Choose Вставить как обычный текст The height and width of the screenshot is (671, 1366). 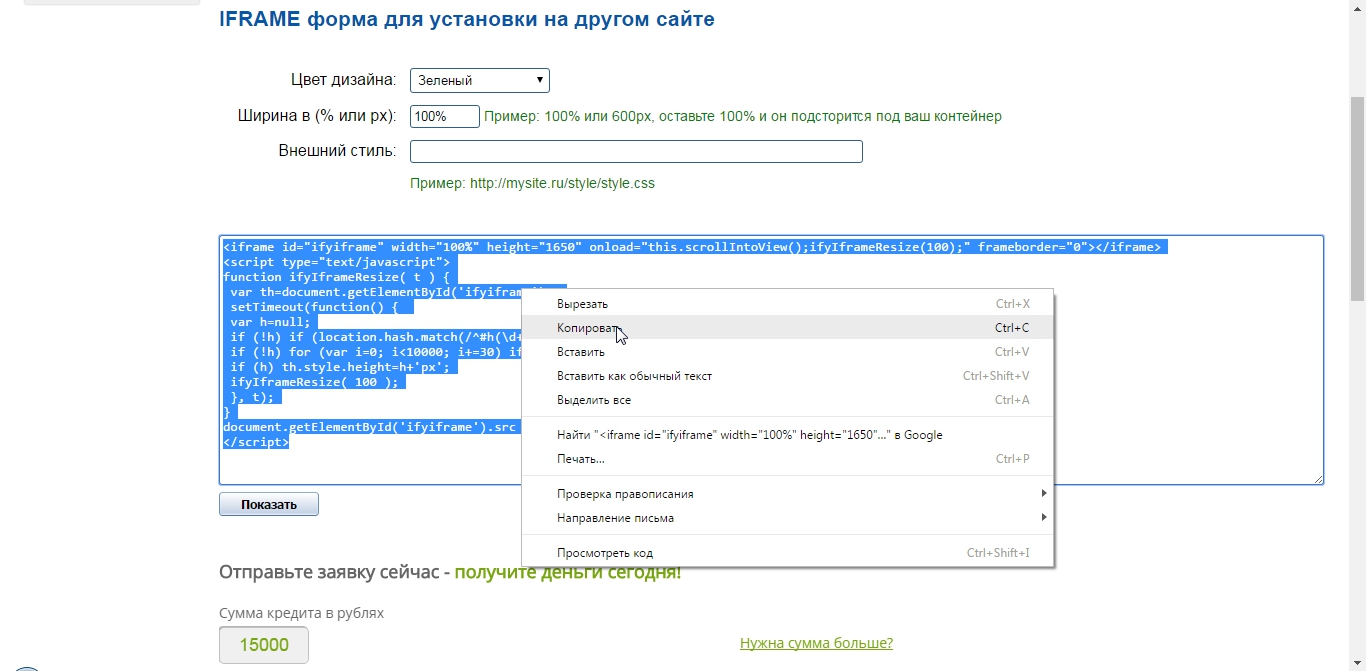pyautogui.click(x=634, y=376)
